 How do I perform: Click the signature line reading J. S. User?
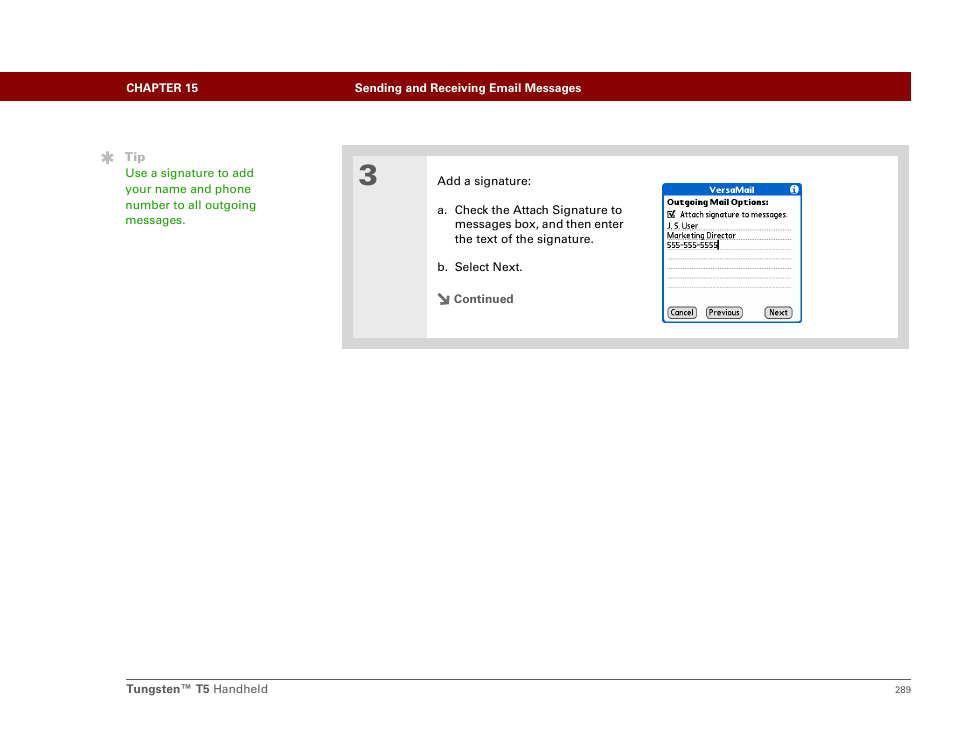pos(729,226)
